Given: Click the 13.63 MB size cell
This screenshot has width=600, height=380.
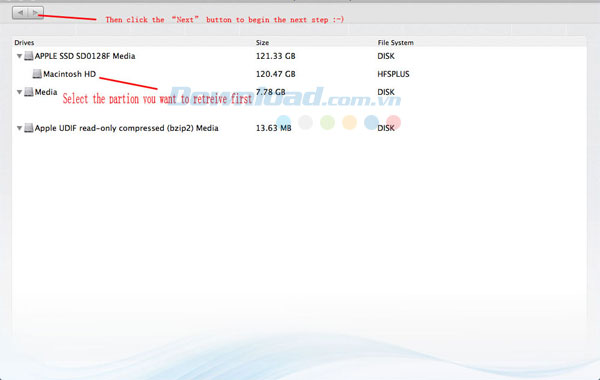Looking at the screenshot, I should pyautogui.click(x=274, y=128).
